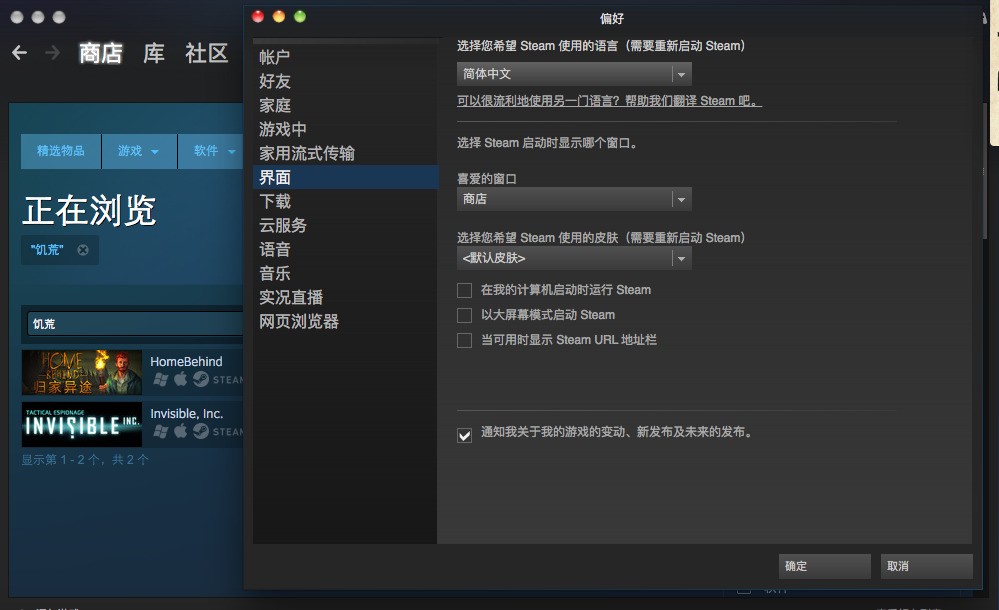The image size is (999, 610).
Task: Click the "显示第 1 - 2 个，共 2 个" results text
Action: point(85,460)
